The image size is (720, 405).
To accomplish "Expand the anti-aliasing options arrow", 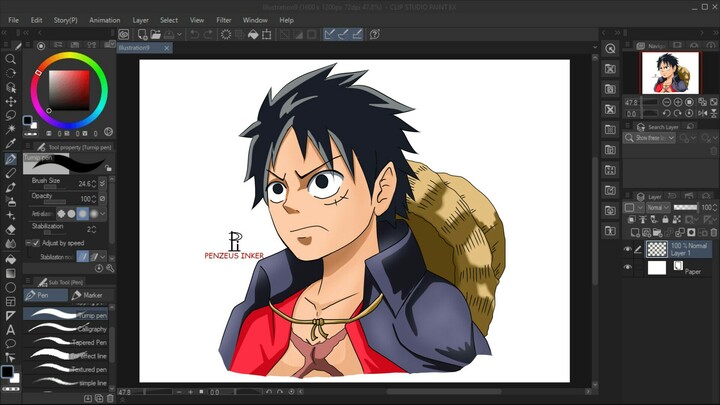I will [x=103, y=214].
